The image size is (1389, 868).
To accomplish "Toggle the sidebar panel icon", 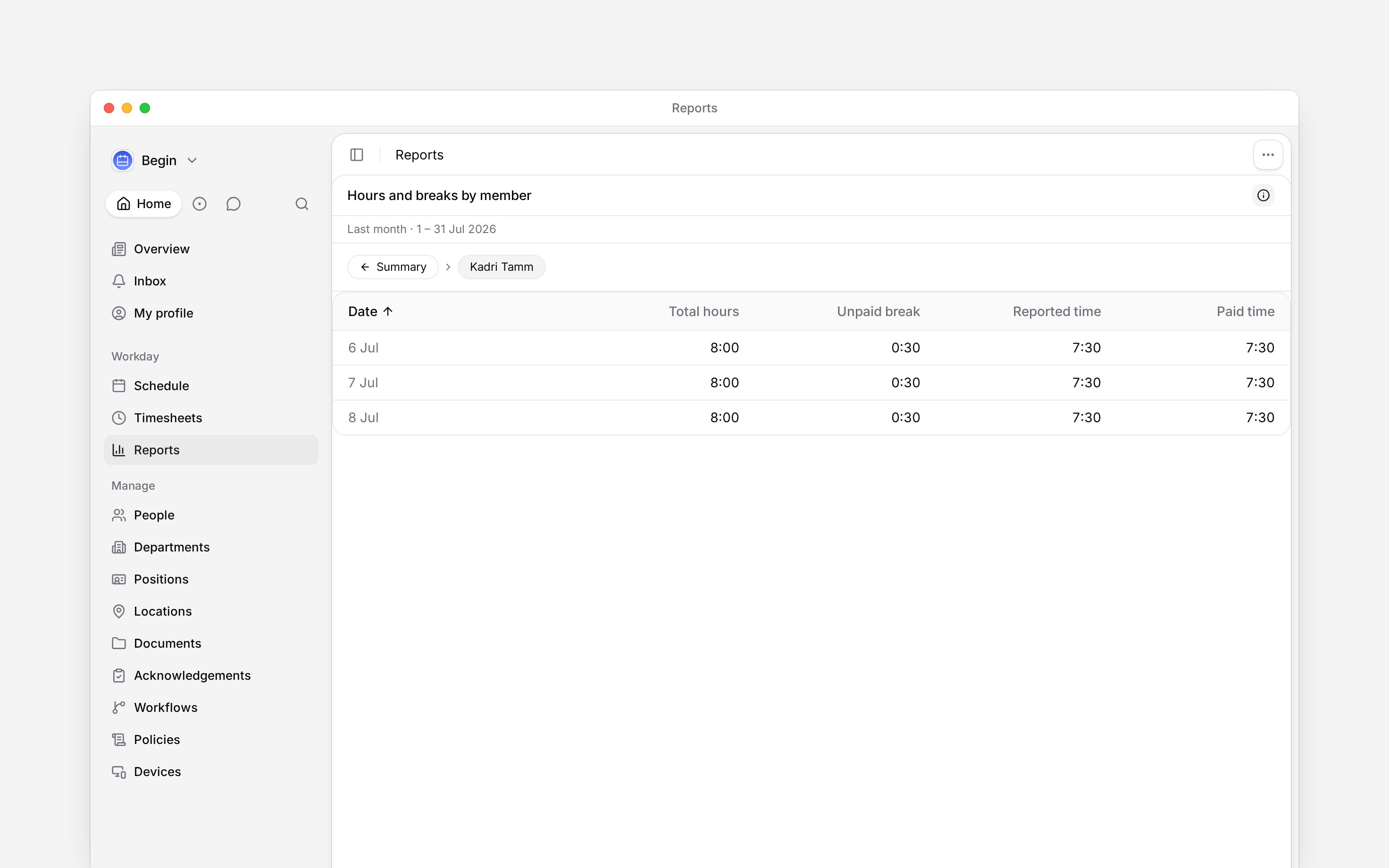I will pyautogui.click(x=356, y=155).
